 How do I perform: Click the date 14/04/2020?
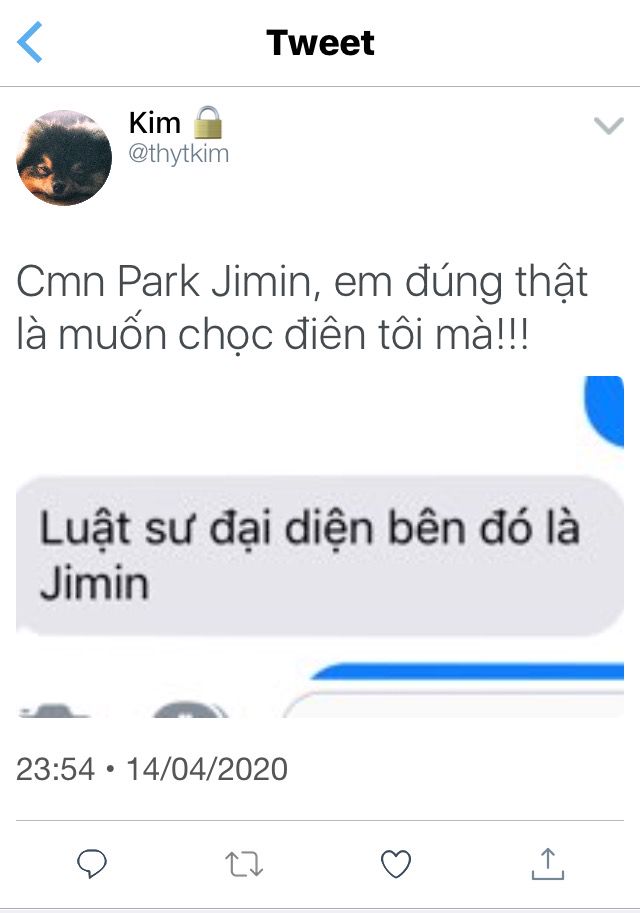coord(207,769)
